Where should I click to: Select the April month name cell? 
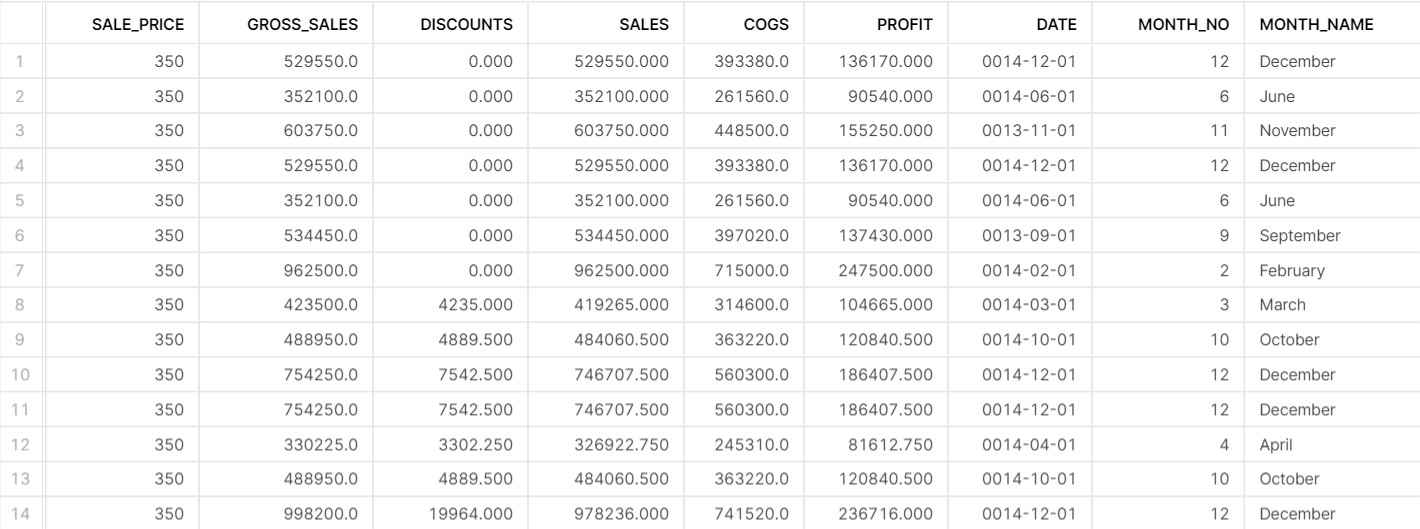(x=1276, y=444)
